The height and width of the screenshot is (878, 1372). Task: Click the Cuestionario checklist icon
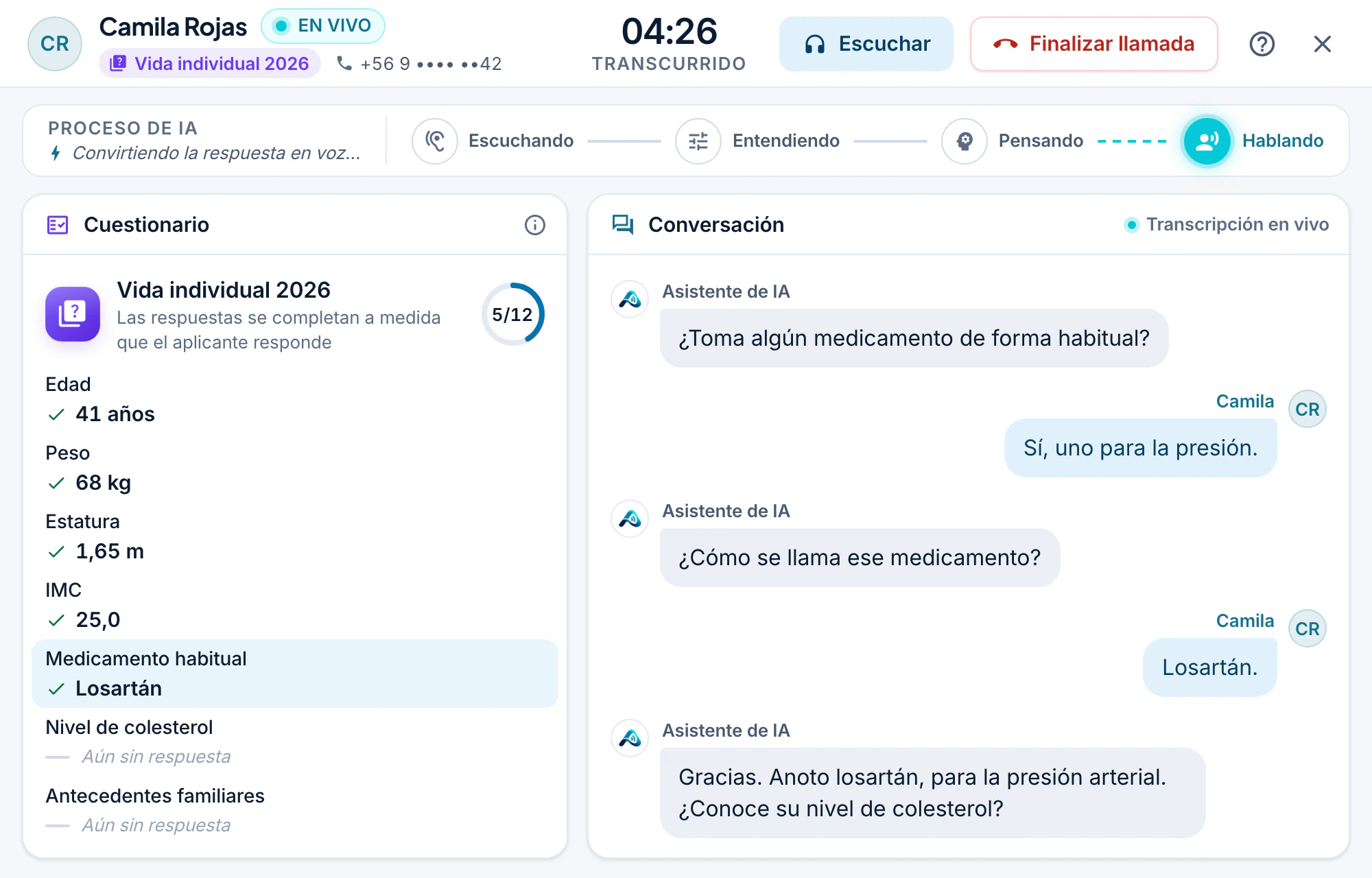pyautogui.click(x=58, y=225)
